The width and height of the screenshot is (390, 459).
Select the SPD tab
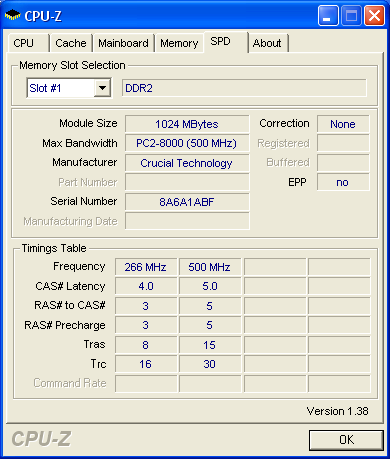(226, 42)
